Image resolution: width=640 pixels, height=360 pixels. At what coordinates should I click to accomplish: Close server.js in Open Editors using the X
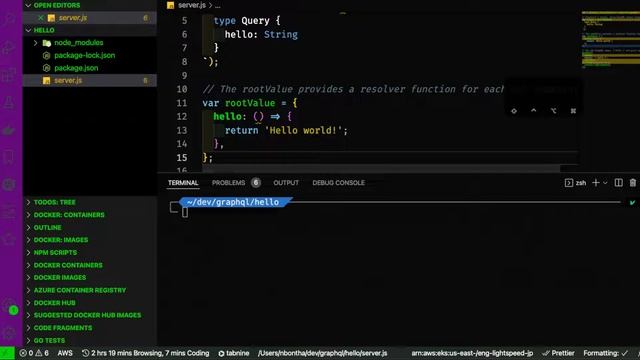click(40, 18)
